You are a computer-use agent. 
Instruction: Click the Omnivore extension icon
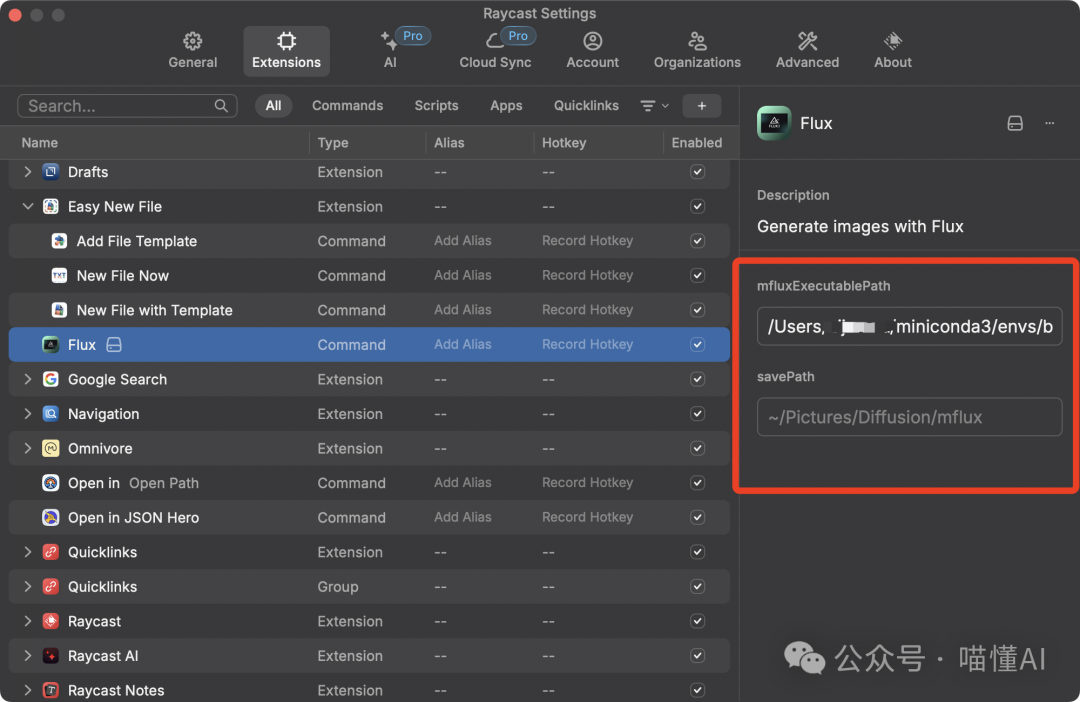pyautogui.click(x=51, y=448)
